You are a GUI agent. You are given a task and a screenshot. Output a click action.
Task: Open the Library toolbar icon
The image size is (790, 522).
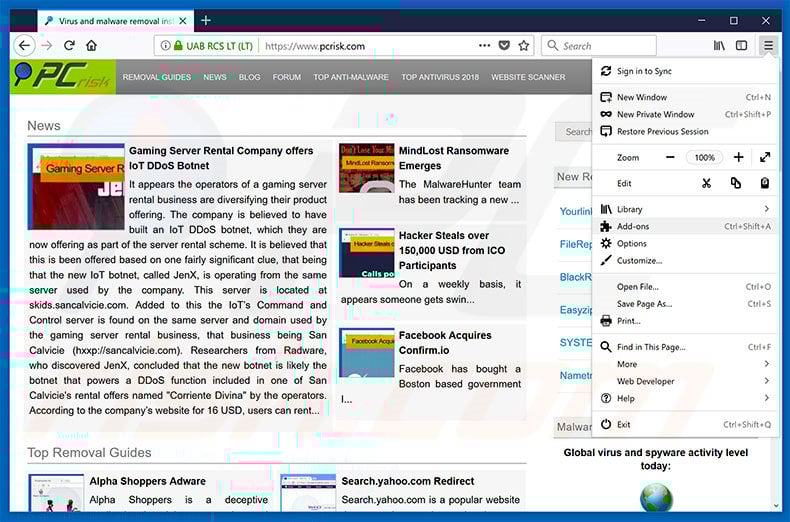coord(719,46)
